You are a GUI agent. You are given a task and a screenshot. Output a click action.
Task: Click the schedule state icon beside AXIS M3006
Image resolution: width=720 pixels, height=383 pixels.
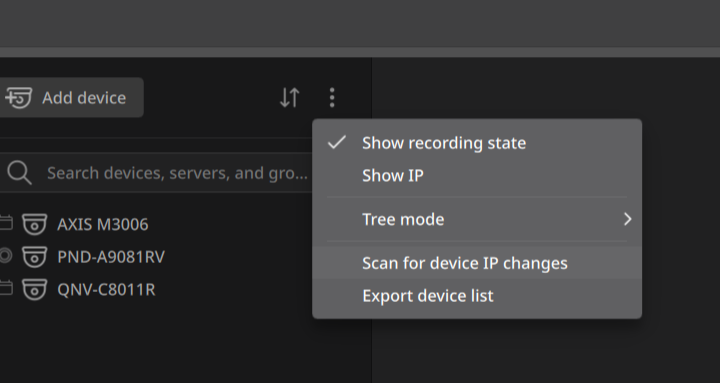[6, 223]
